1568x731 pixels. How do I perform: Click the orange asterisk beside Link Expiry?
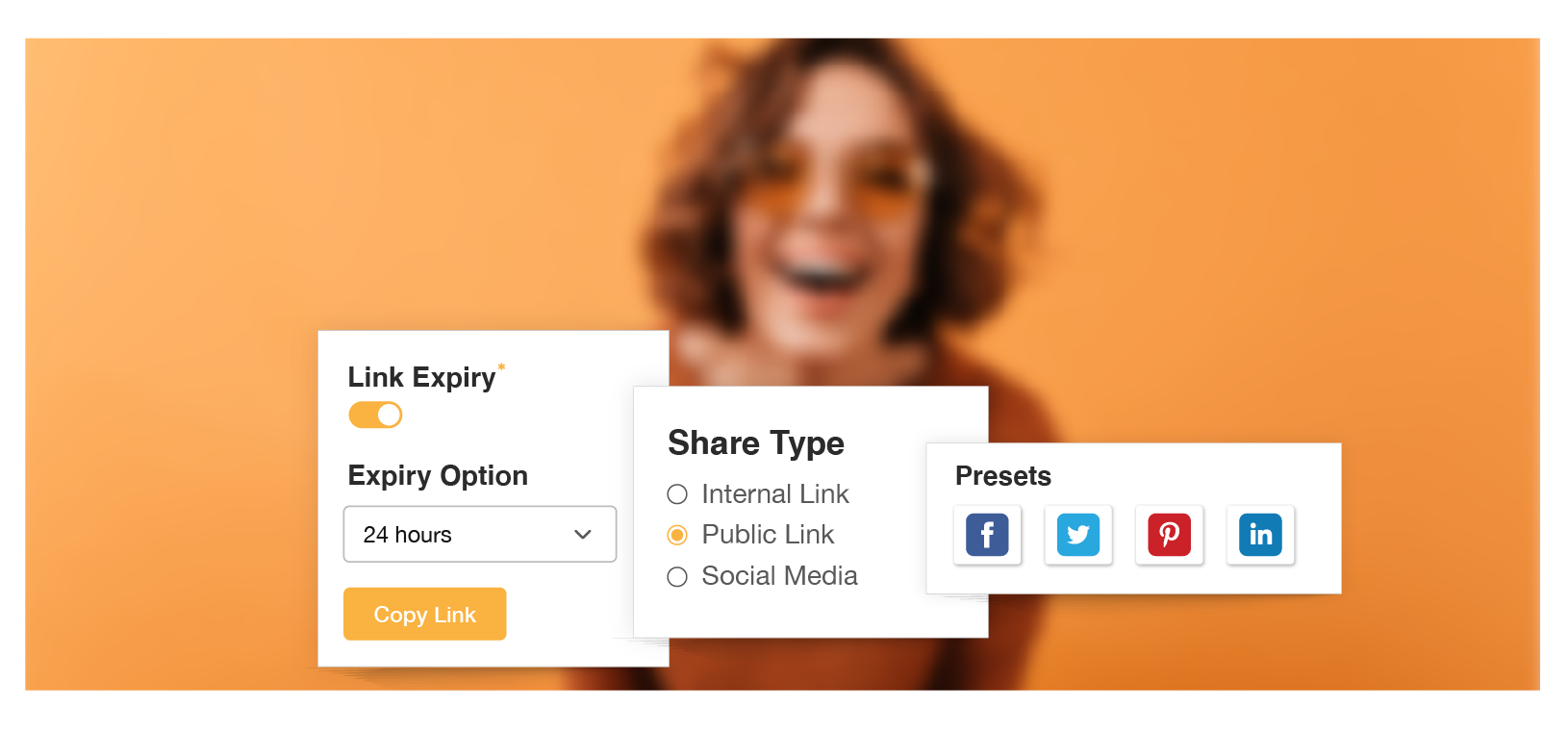[x=501, y=366]
